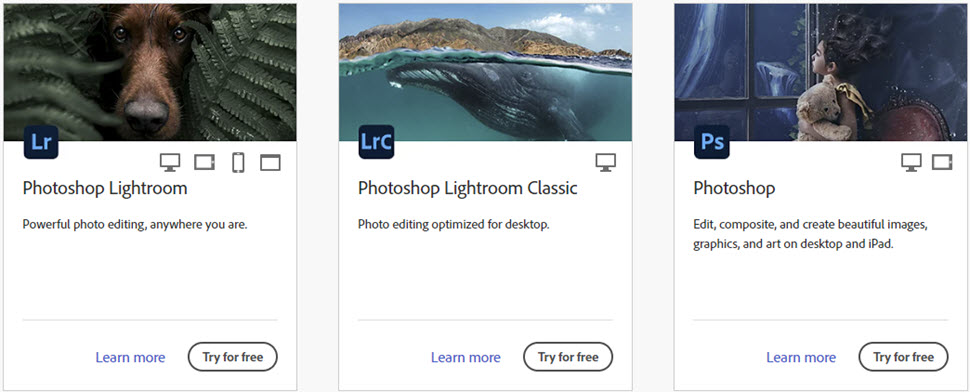Click the whale underwater image
The image size is (970, 392).
pos(486,72)
